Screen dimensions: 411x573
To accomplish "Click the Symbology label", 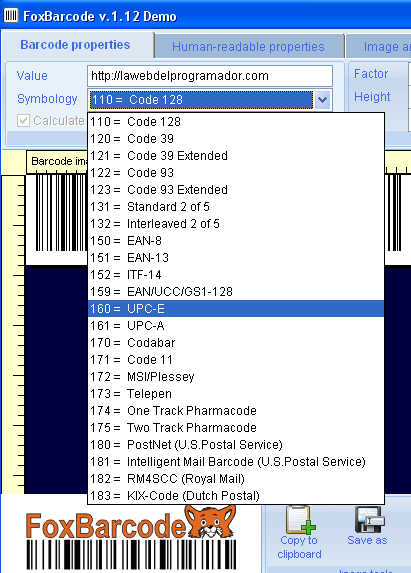I will 47,99.
